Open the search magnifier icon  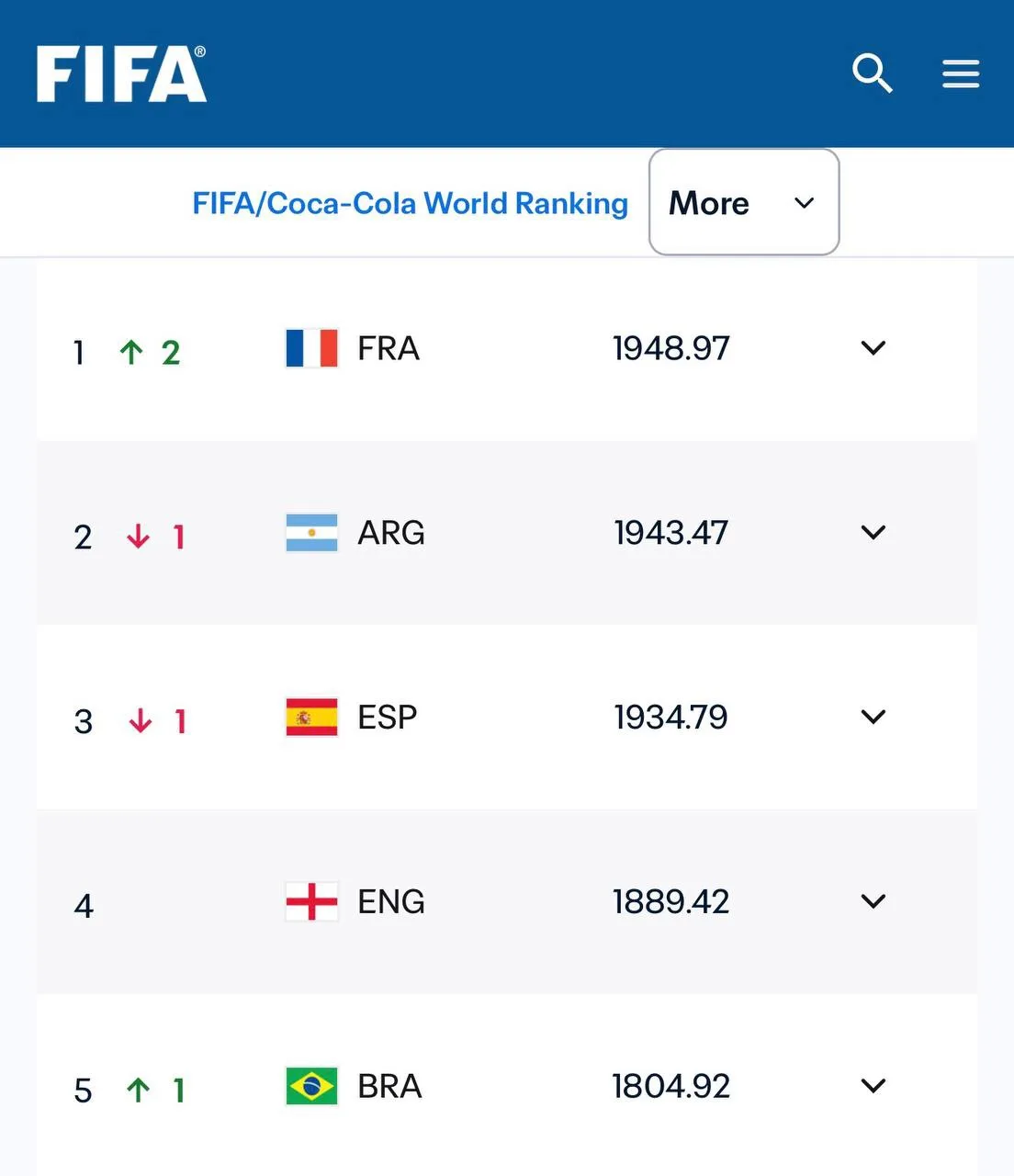click(x=873, y=73)
